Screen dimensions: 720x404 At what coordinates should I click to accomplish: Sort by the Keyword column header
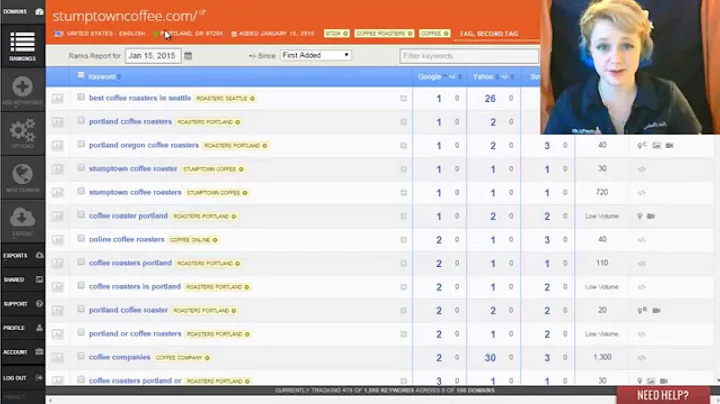[104, 77]
